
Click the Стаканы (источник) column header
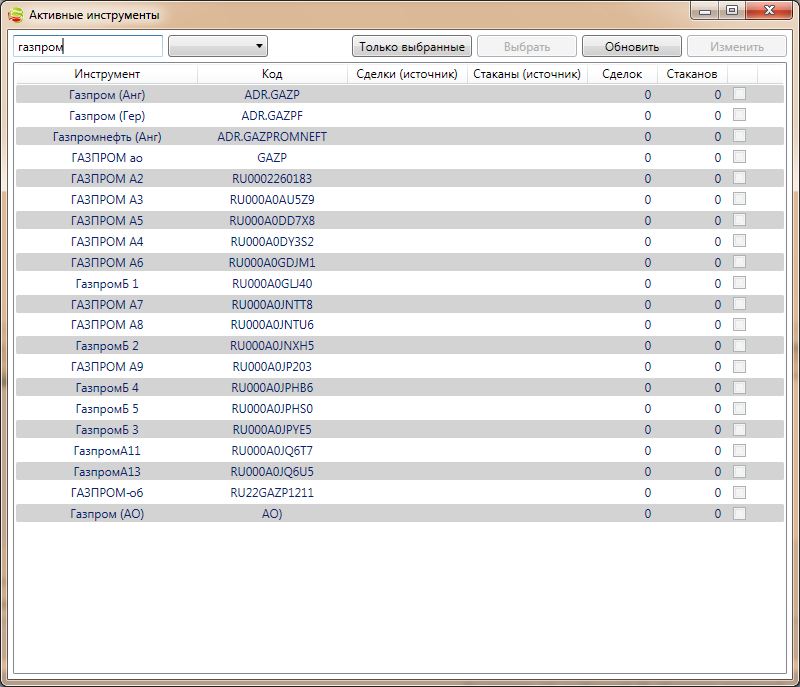pyautogui.click(x=527, y=74)
